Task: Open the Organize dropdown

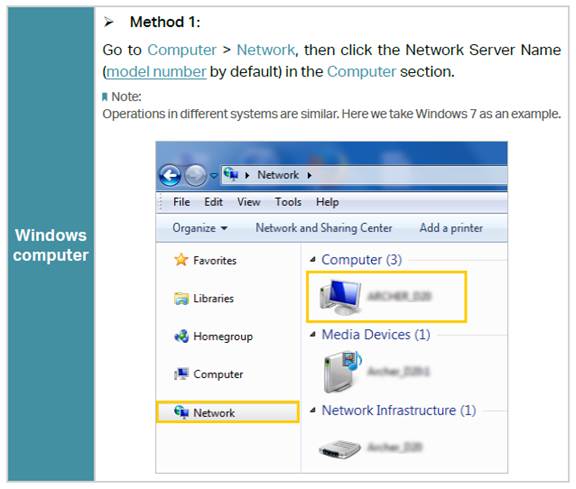Action: 200,228
